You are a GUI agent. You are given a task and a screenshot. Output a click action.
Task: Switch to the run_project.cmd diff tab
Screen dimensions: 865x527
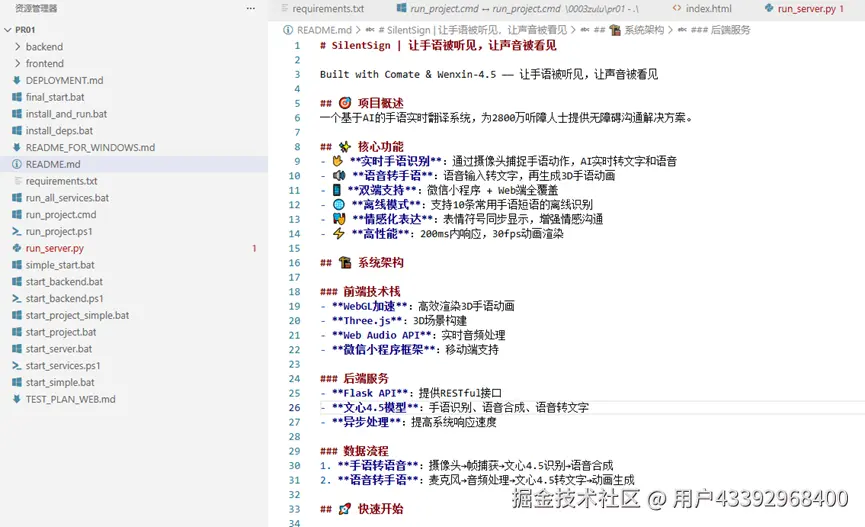pos(517,9)
